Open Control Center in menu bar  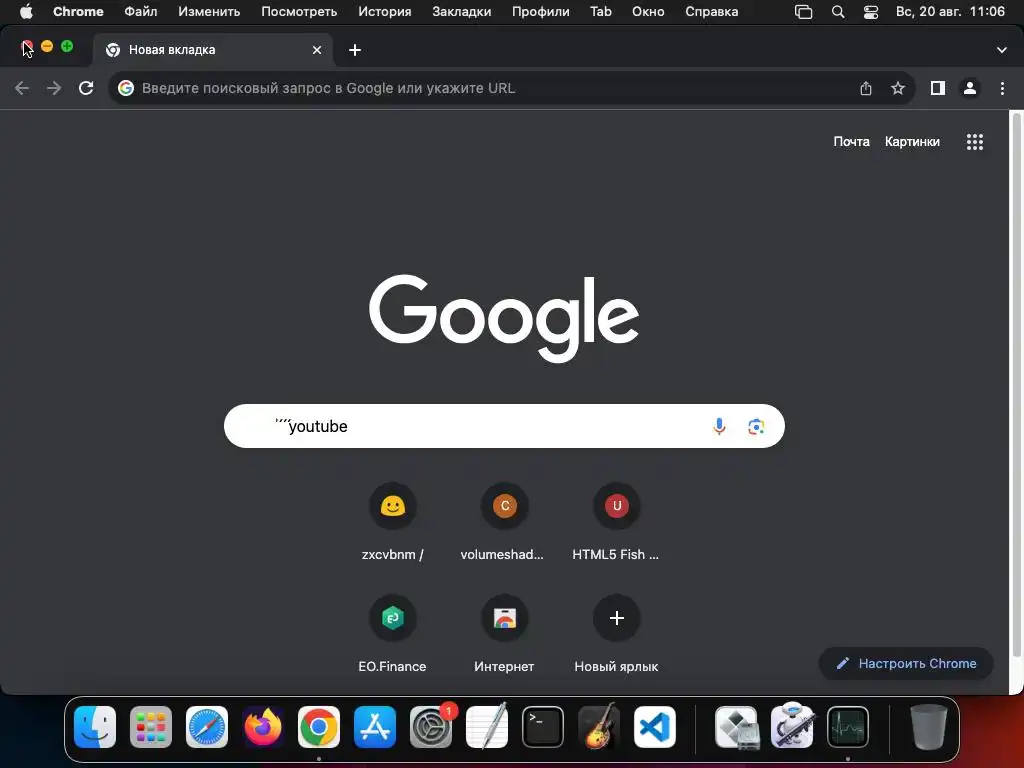[x=871, y=12]
